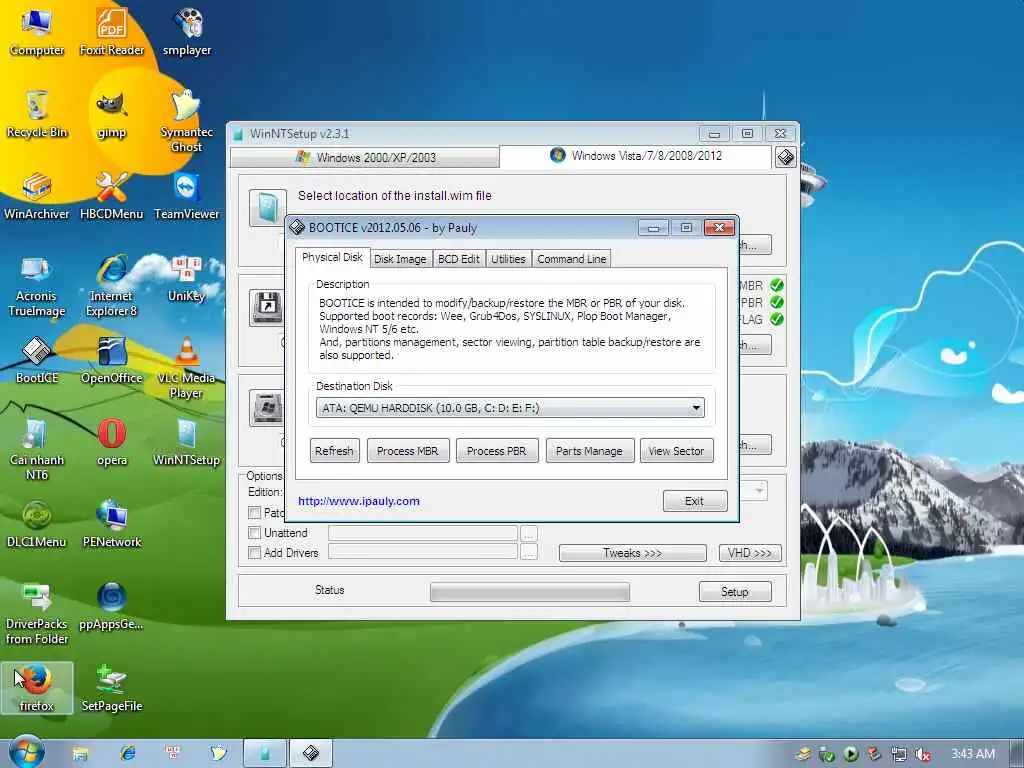Image resolution: width=1024 pixels, height=768 pixels.
Task: Open Internet Explorer from the taskbar
Action: [x=127, y=753]
